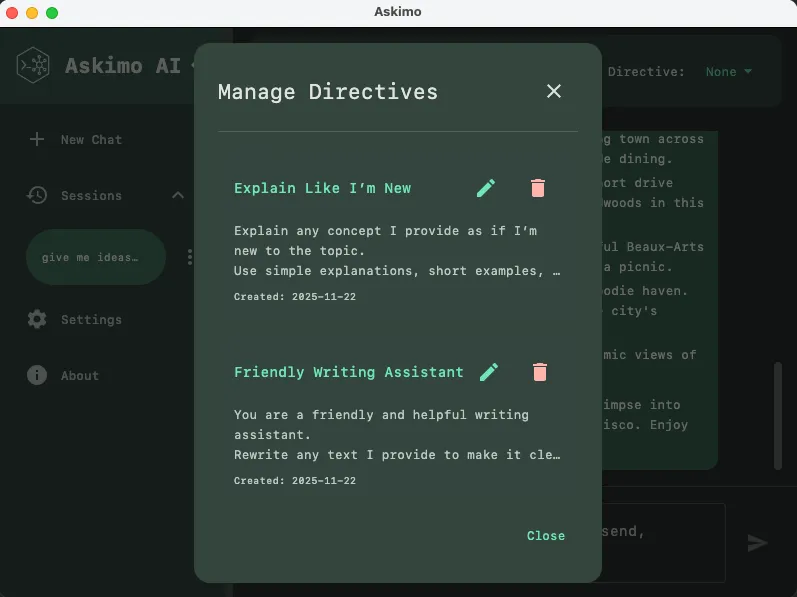Open options menu for 'give me ideas…' session
797x597 pixels.
coord(190,257)
